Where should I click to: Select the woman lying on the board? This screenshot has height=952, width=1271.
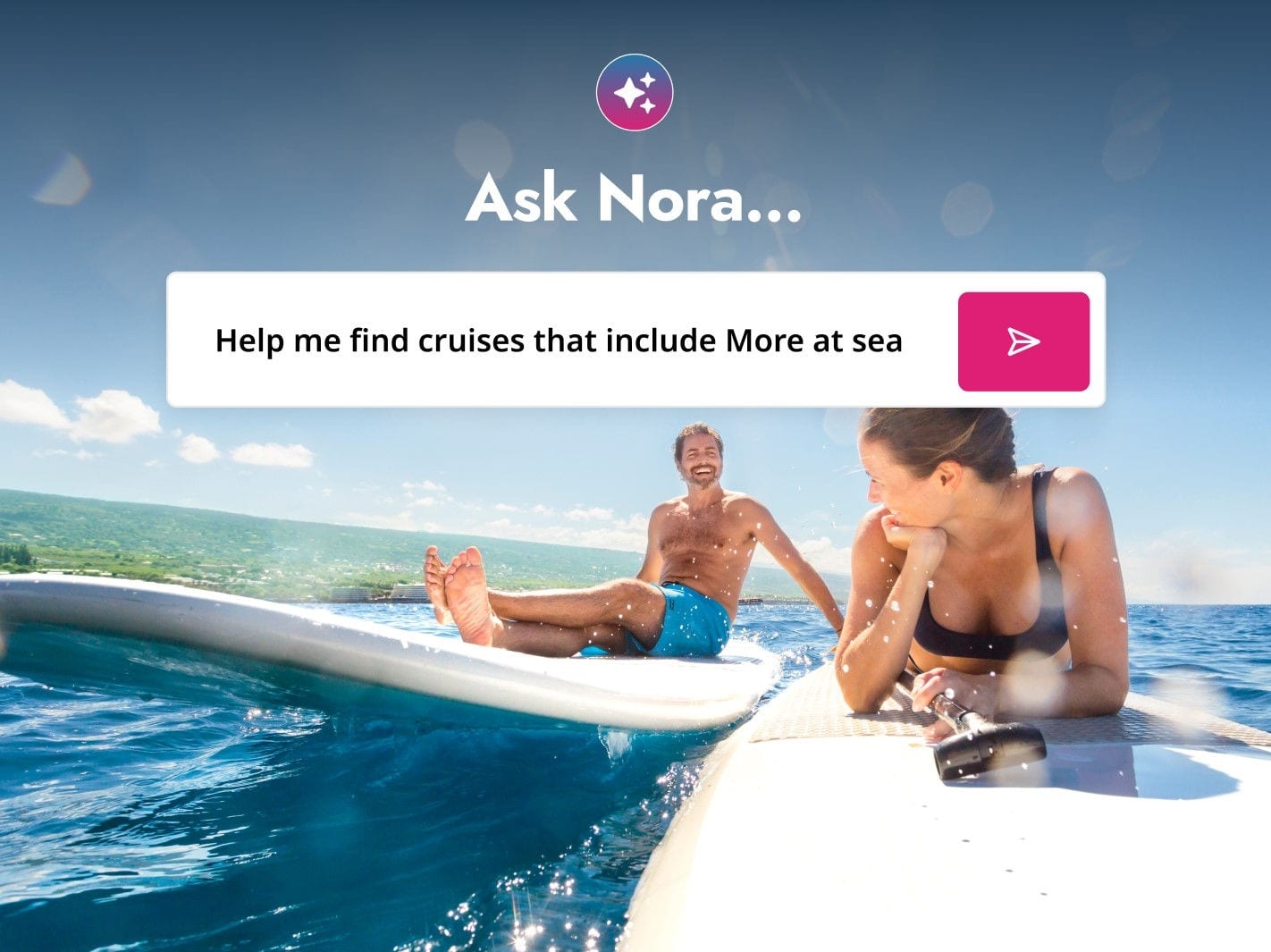pyautogui.click(x=983, y=572)
